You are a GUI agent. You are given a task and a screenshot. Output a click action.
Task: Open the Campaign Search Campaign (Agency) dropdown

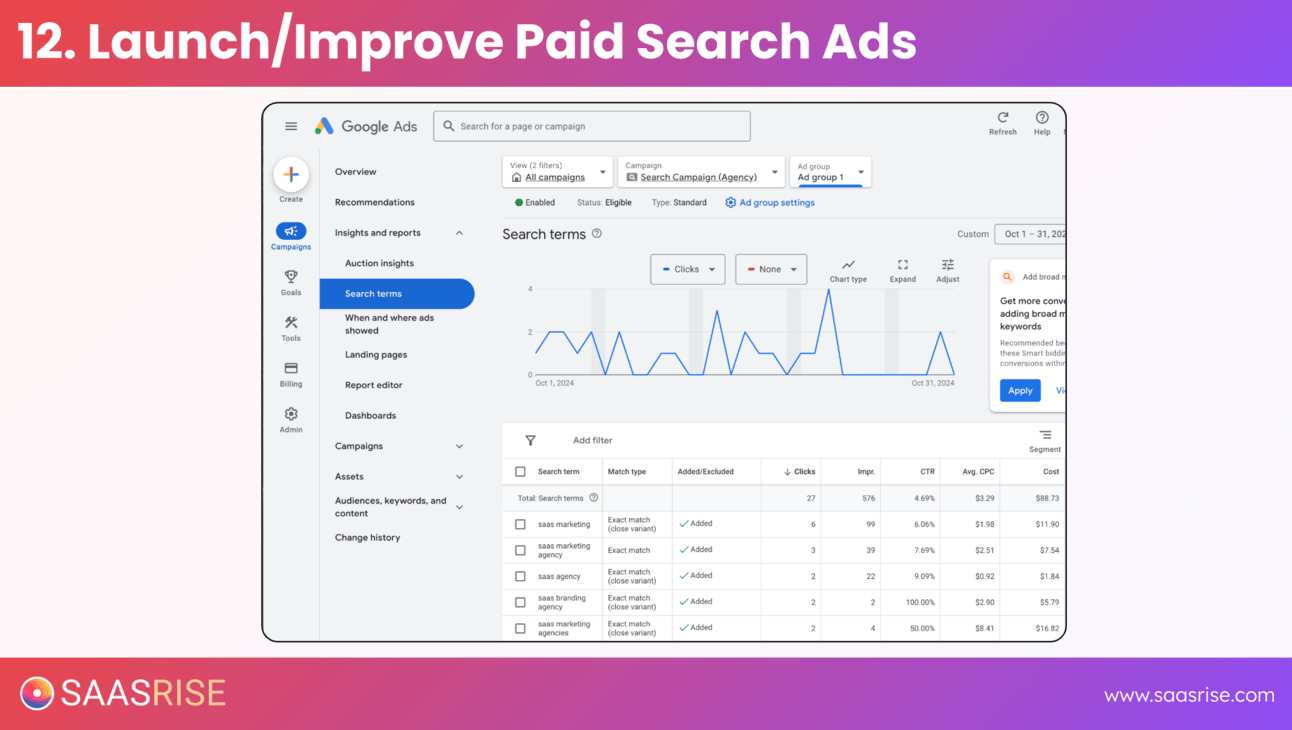pos(701,172)
